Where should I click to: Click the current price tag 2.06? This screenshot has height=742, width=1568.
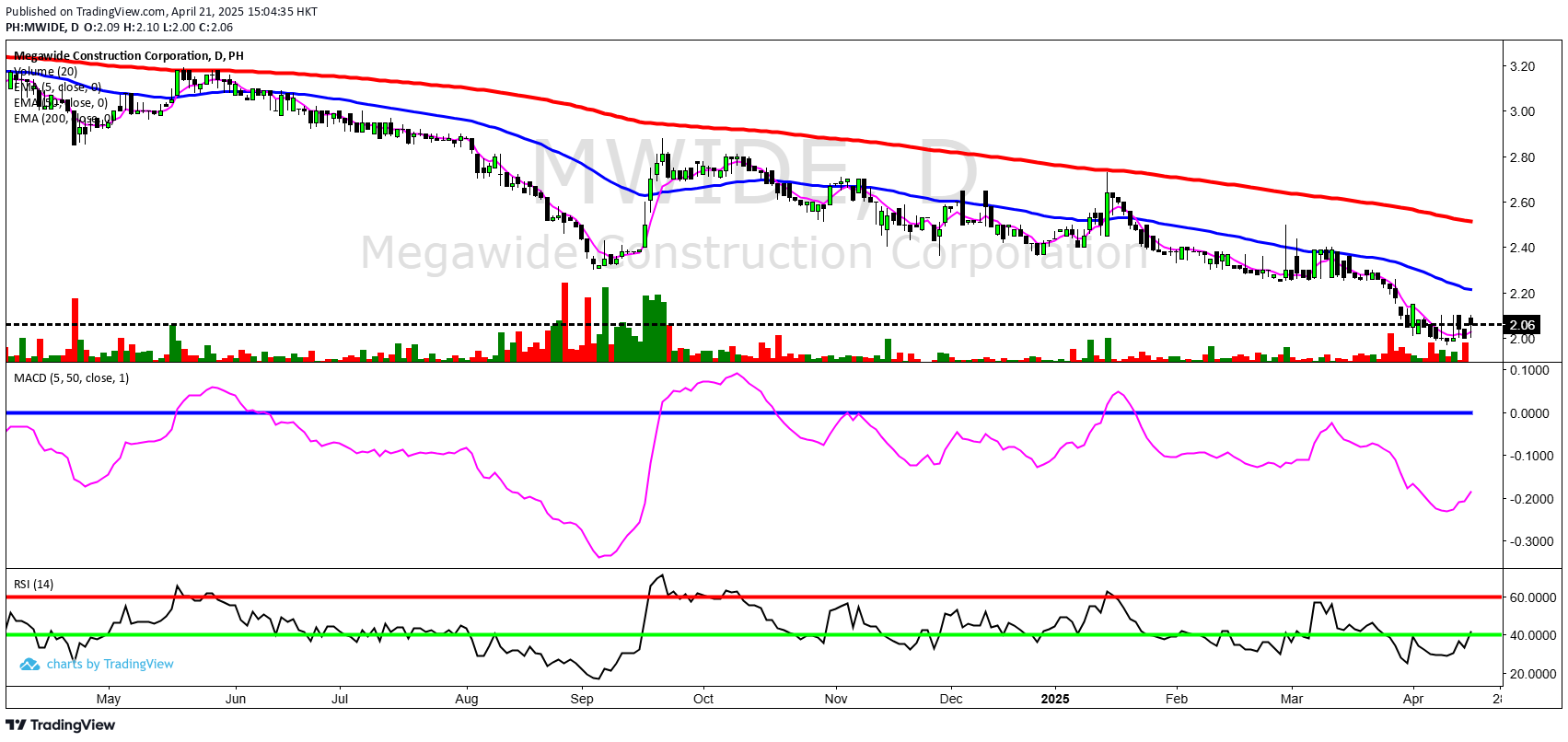1522,325
